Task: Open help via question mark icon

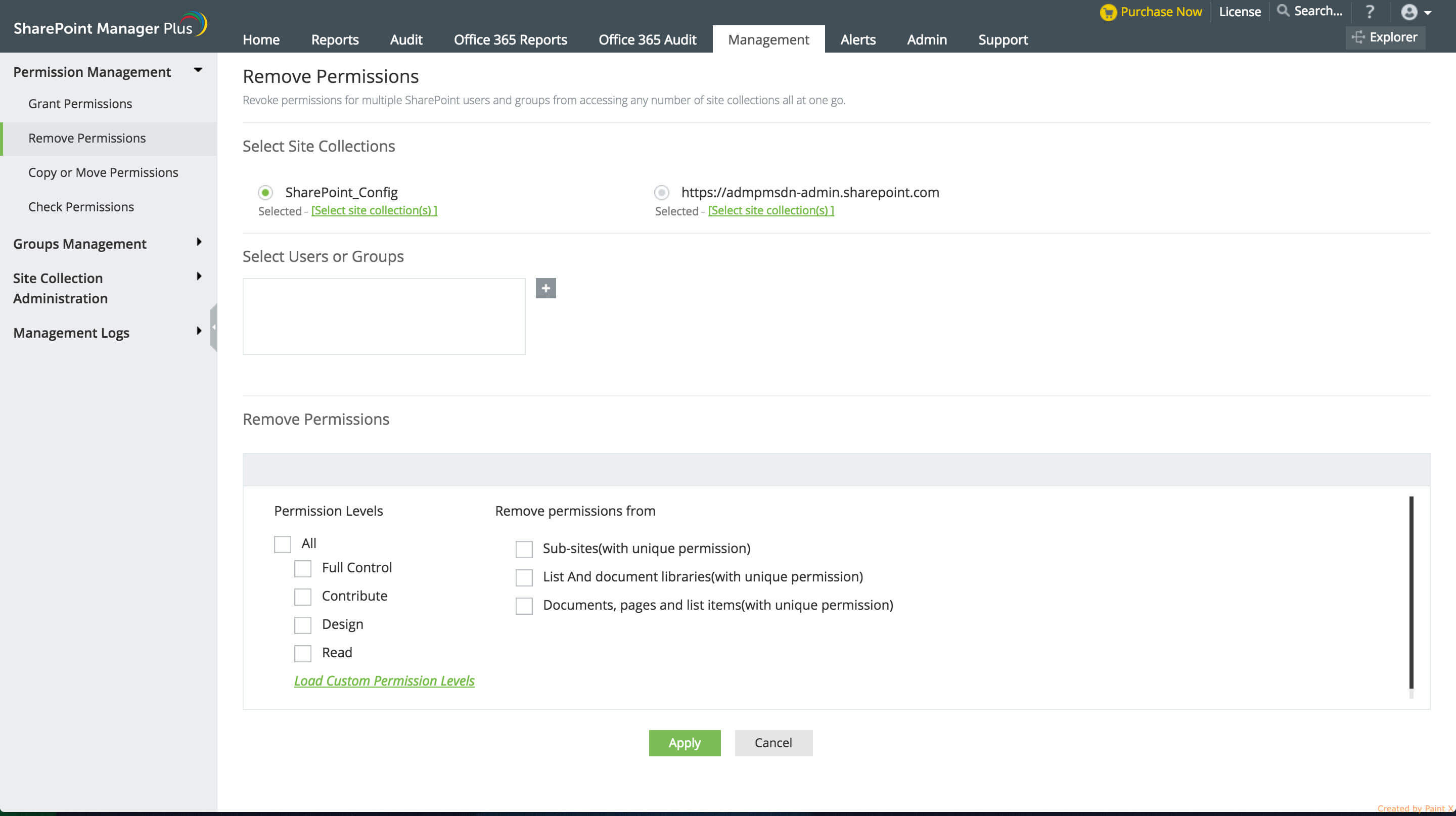Action: coord(1370,12)
